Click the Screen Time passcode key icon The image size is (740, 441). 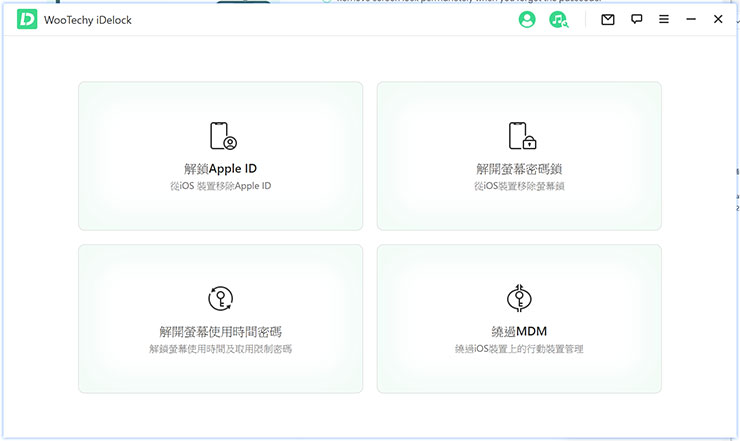(221, 298)
